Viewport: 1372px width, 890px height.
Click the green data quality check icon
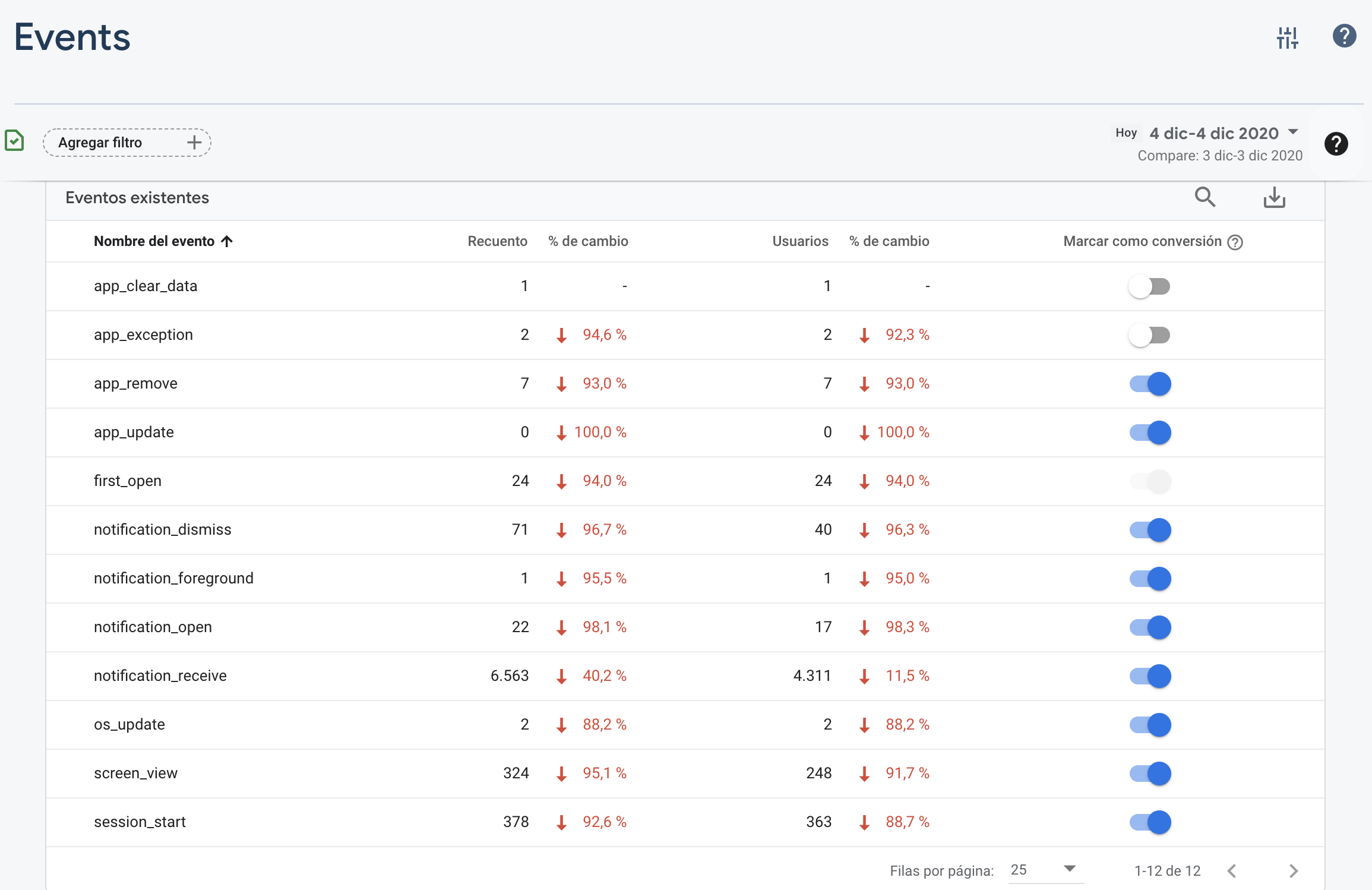click(14, 141)
